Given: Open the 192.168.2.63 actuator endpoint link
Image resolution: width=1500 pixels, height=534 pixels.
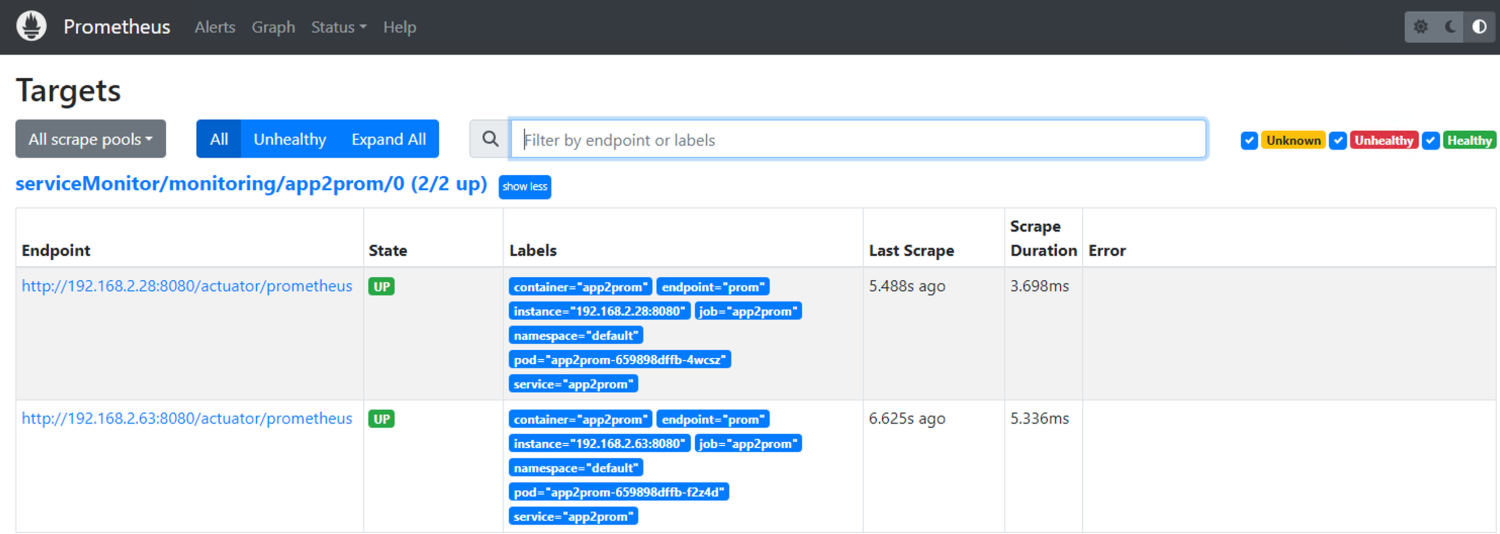Looking at the screenshot, I should tap(187, 418).
